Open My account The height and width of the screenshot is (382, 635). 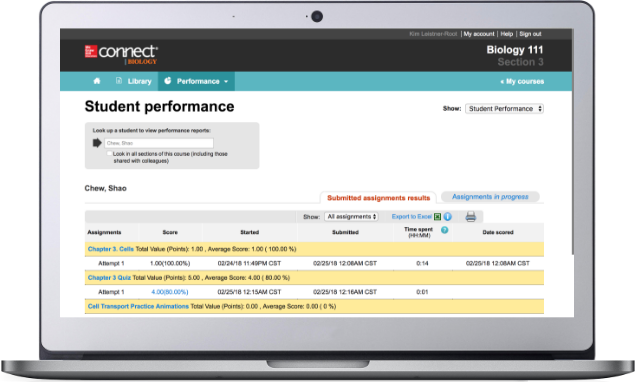pyautogui.click(x=479, y=34)
